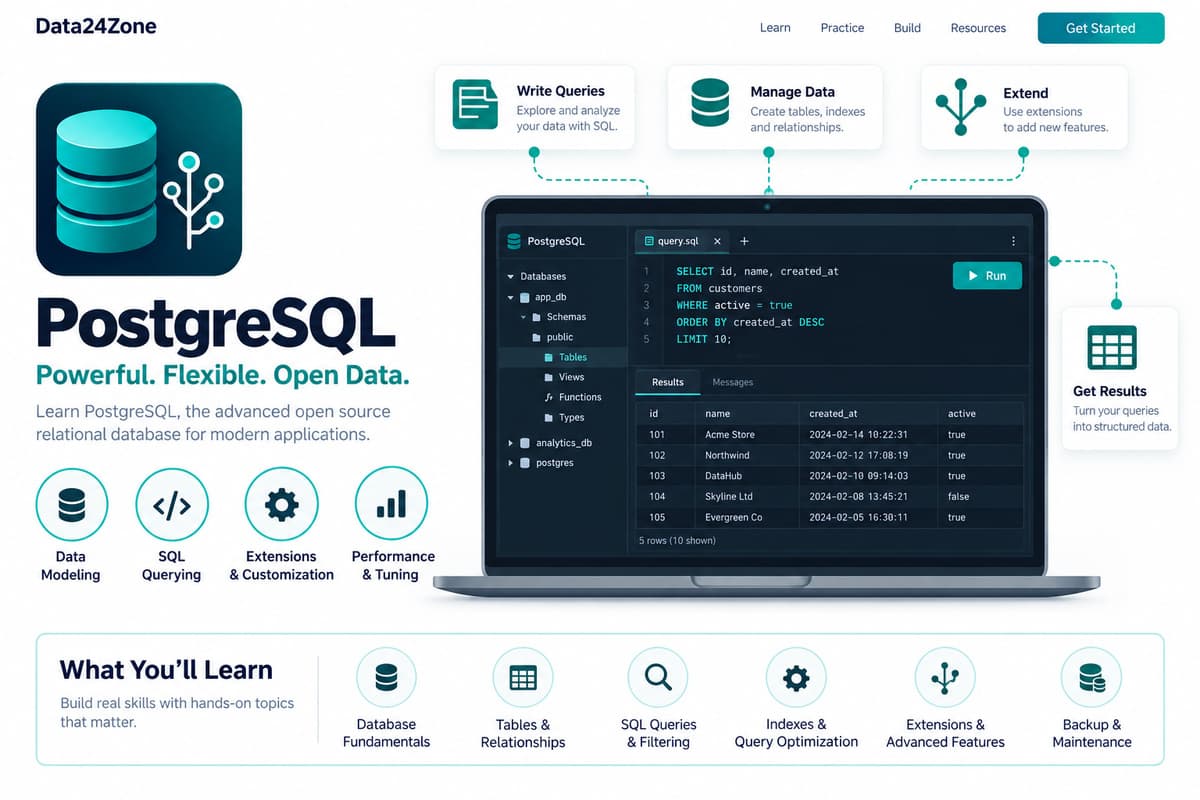Viewport: 1200px width, 800px height.
Task: Click the WHERE active = true line
Action: (x=734, y=305)
